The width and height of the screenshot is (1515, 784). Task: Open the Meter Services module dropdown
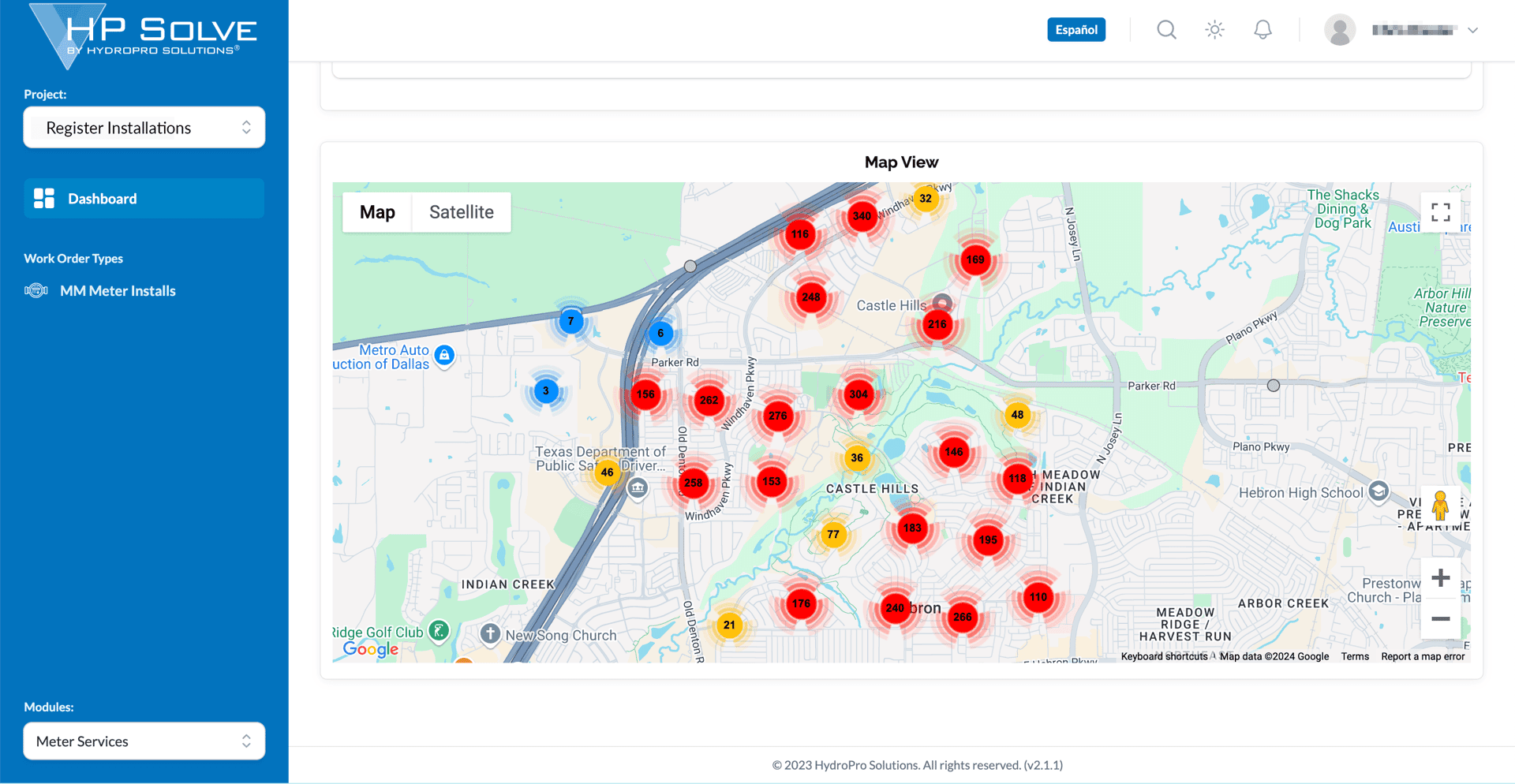pos(144,741)
